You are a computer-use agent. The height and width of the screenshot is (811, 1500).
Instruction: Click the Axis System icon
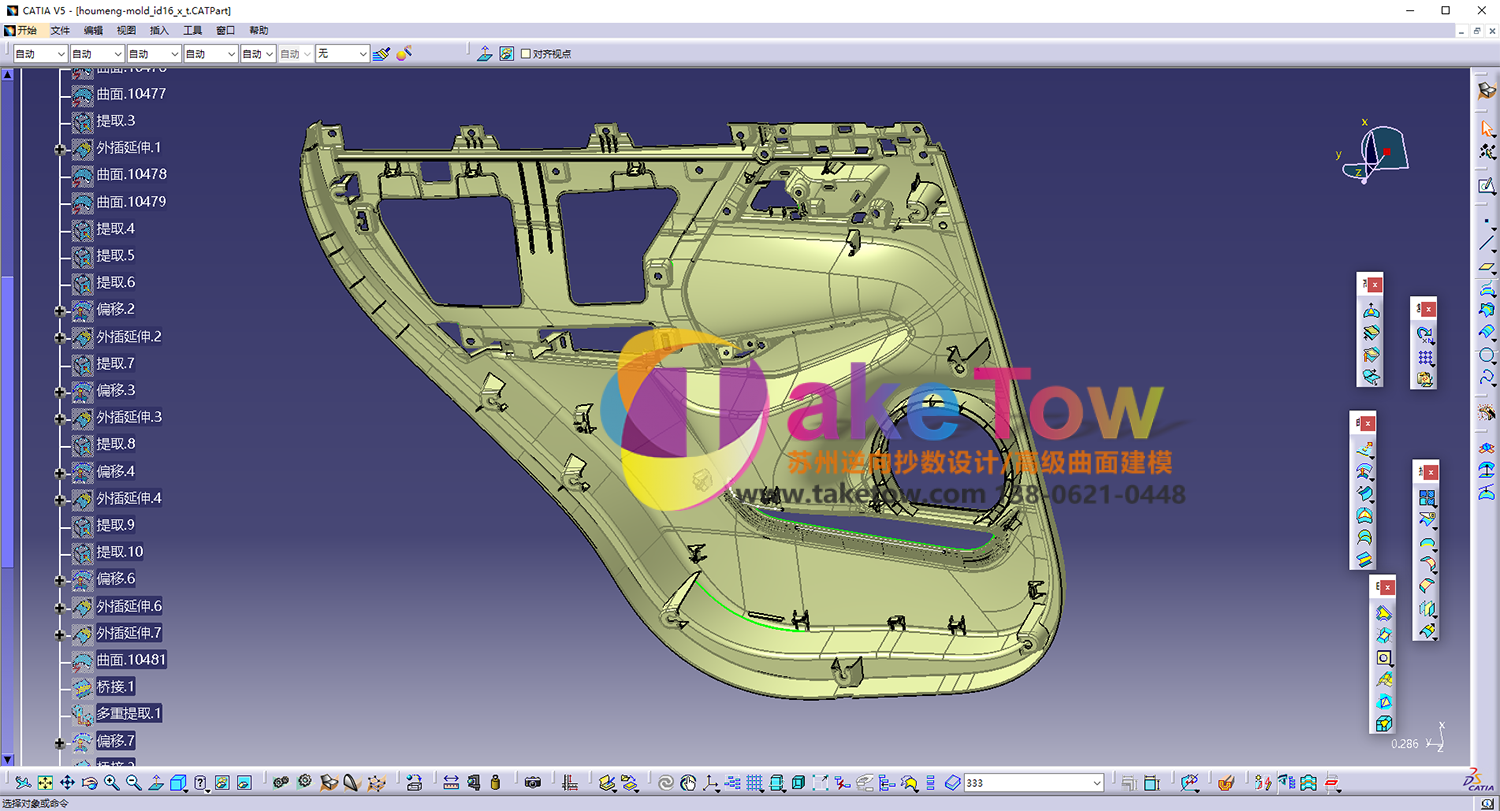click(710, 783)
